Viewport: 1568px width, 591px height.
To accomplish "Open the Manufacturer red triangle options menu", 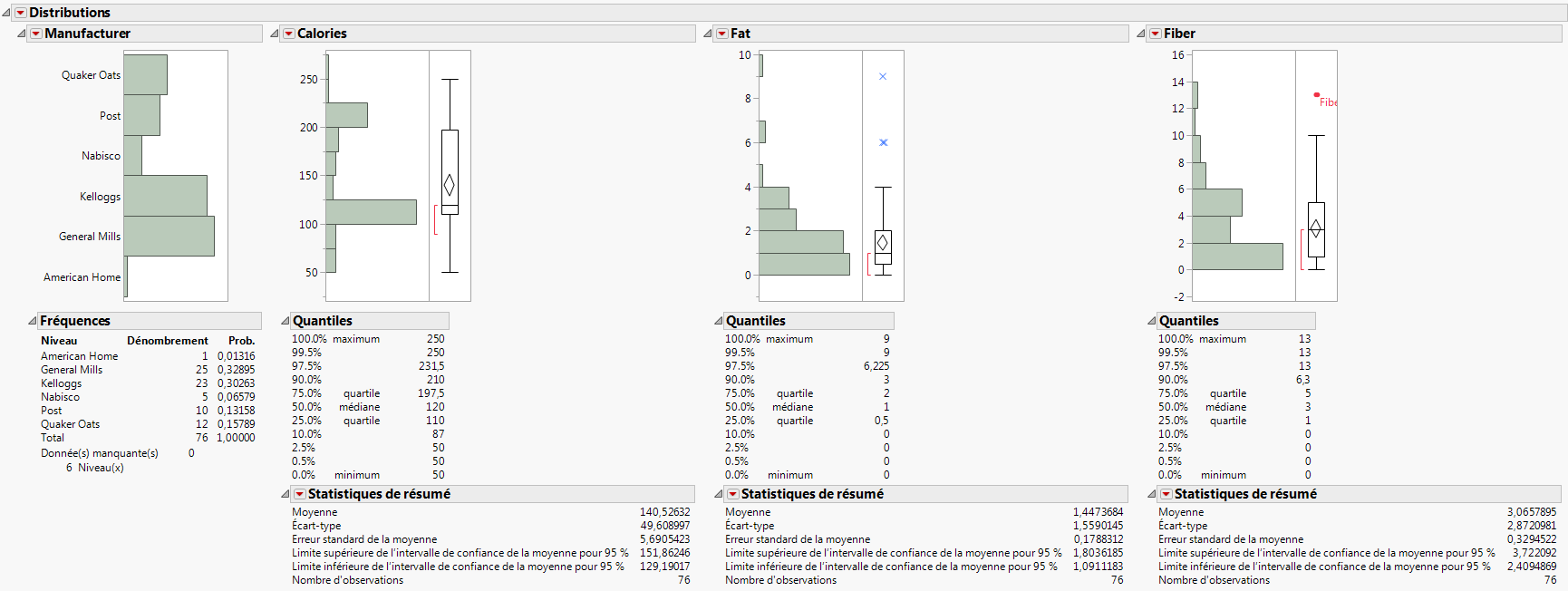I will pos(36,34).
